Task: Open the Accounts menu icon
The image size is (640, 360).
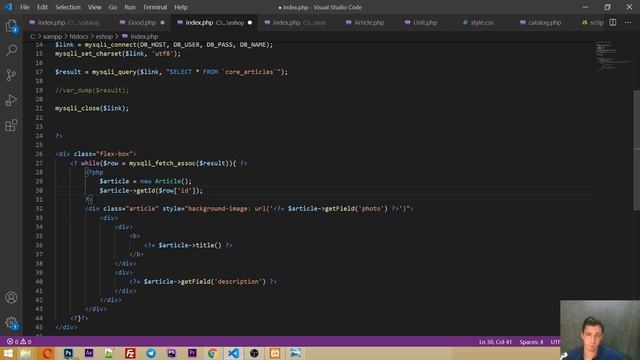Action: pos(11,298)
